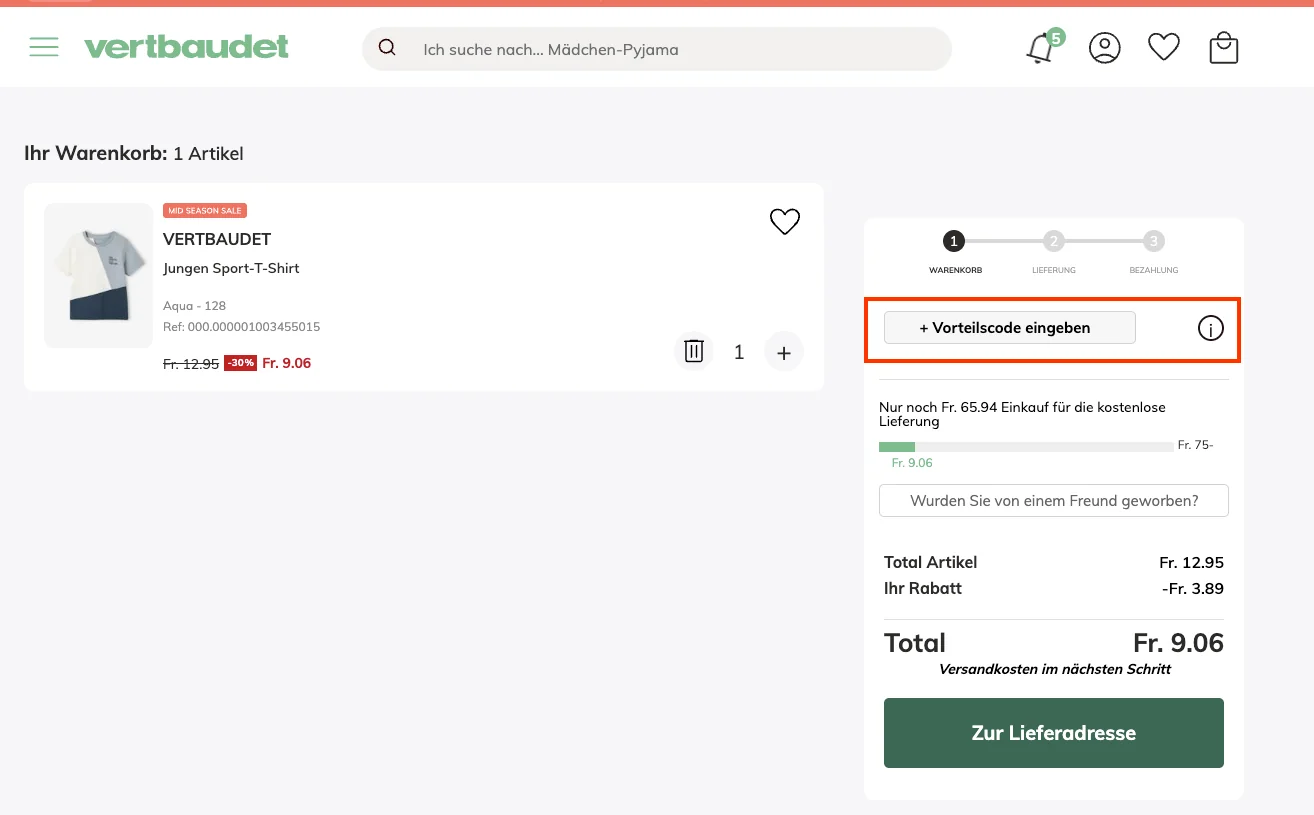The width and height of the screenshot is (1314, 815).
Task: Click the info icon next to Vorteilscode
Action: [1210, 327]
